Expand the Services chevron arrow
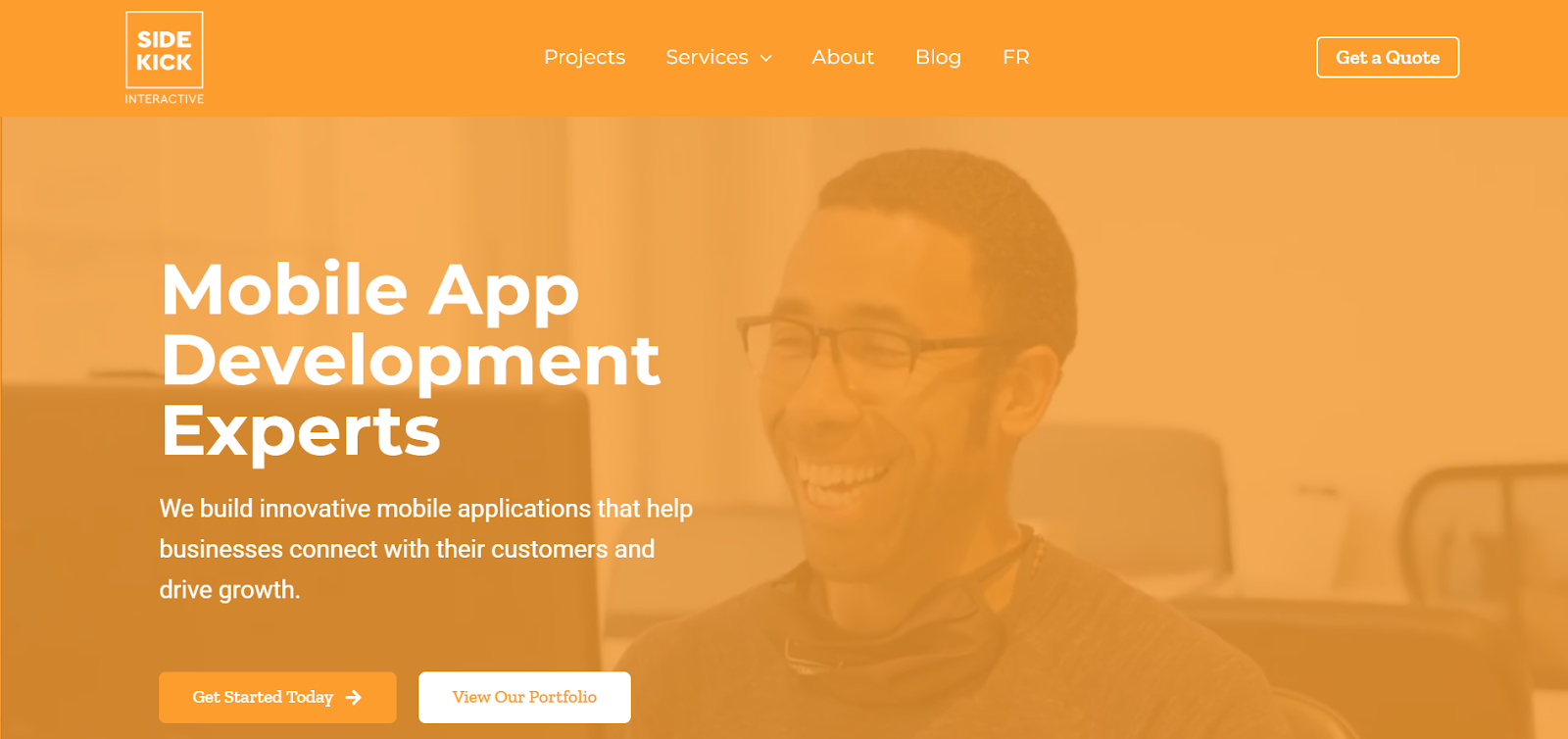Image resolution: width=1568 pixels, height=739 pixels. click(766, 59)
